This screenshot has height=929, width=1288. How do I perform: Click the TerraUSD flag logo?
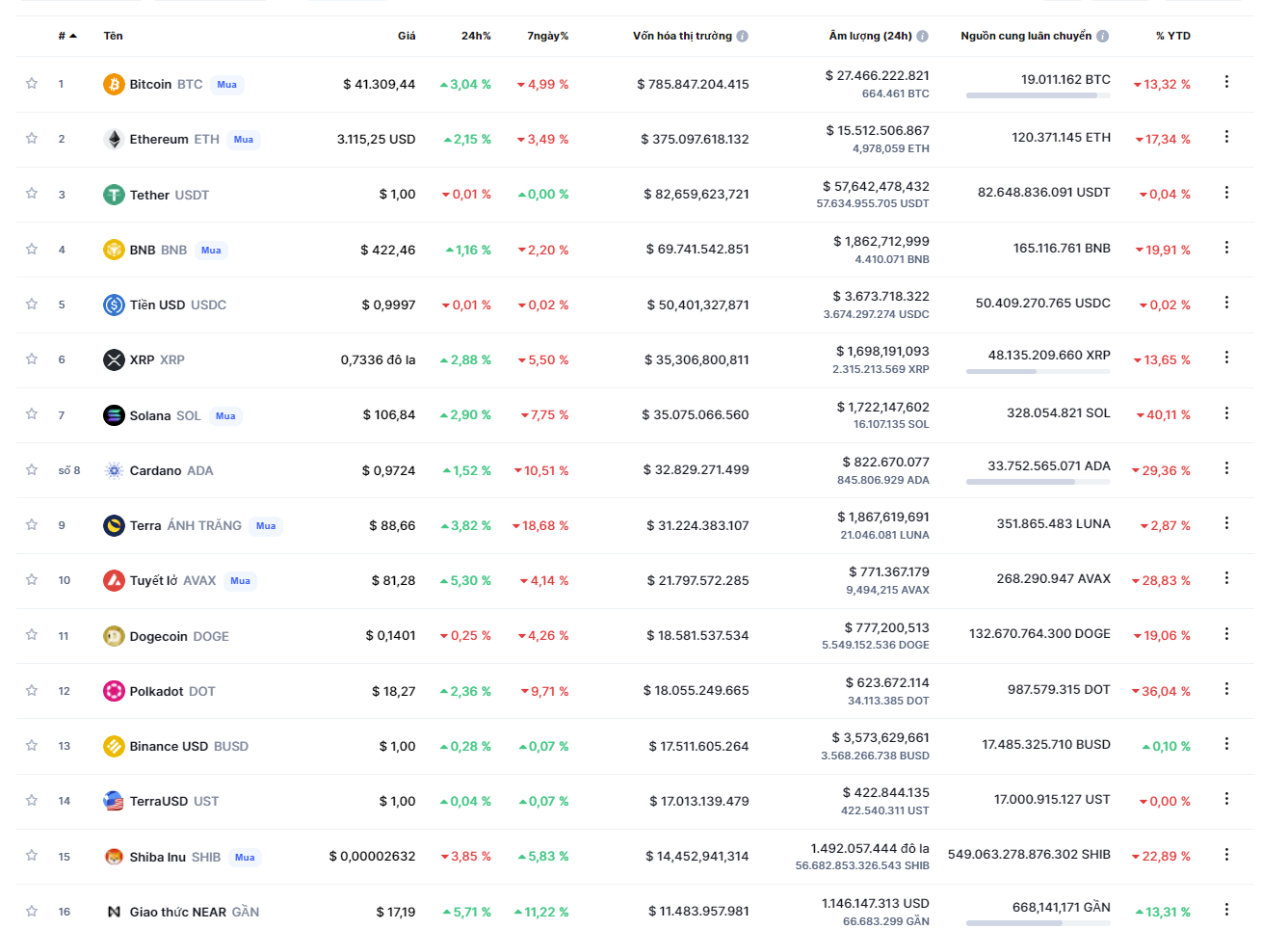coord(114,801)
